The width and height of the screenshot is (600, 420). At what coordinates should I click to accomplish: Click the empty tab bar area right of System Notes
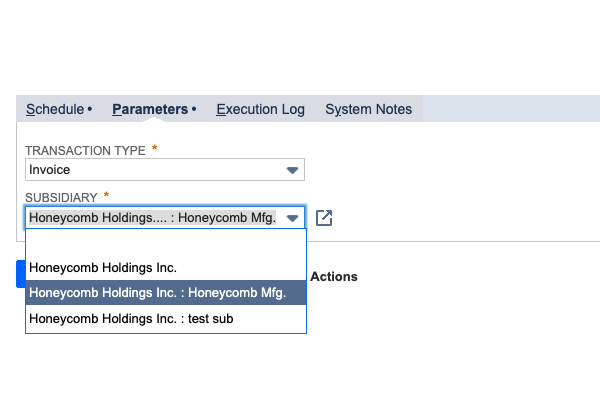click(x=510, y=109)
